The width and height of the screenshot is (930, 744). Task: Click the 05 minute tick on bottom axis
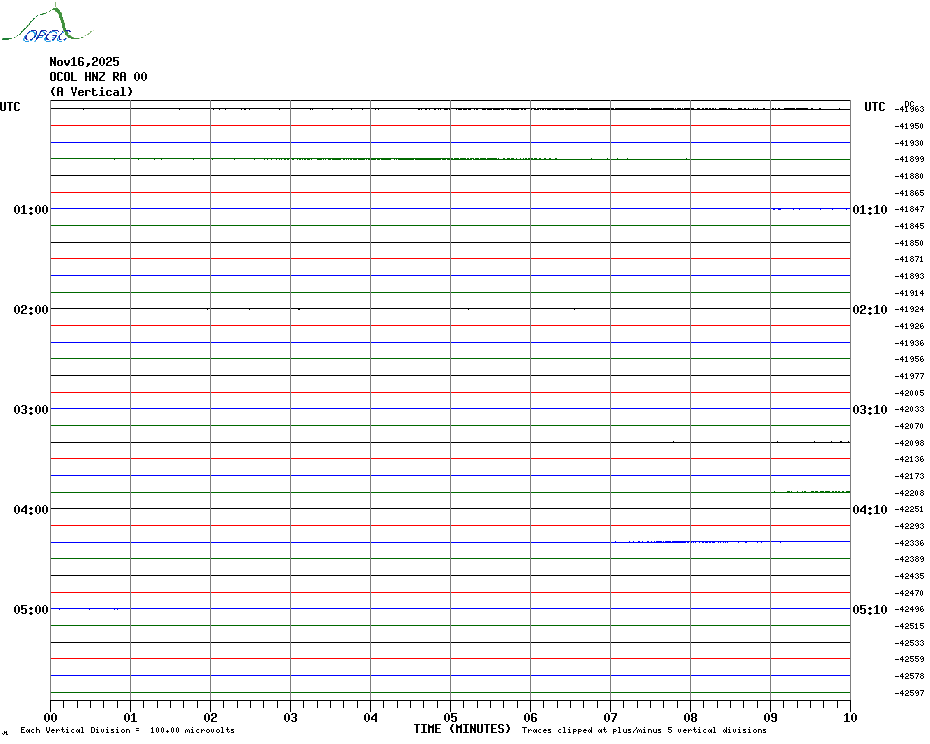coord(450,717)
